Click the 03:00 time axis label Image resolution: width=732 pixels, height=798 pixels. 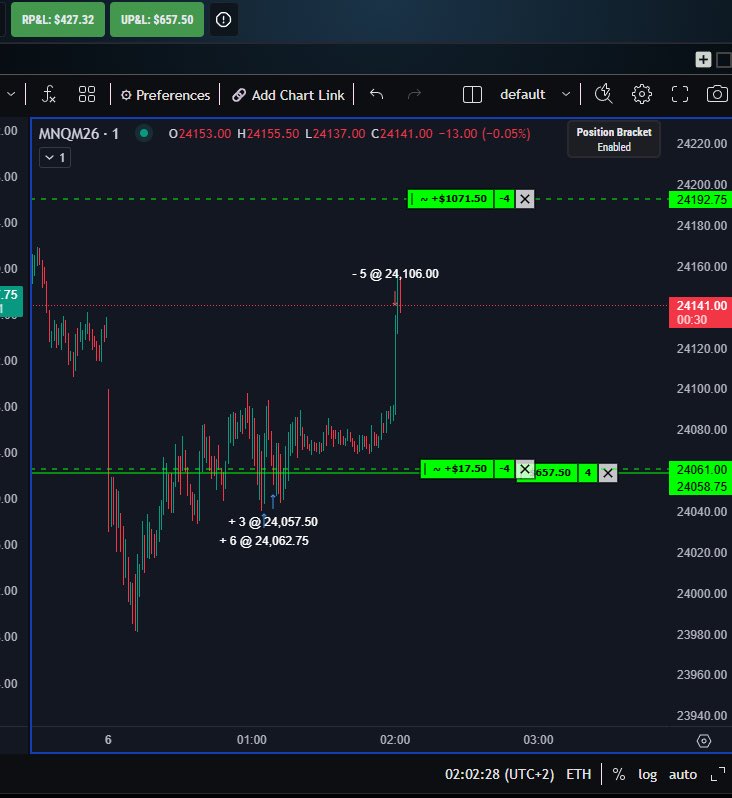pyautogui.click(x=538, y=739)
